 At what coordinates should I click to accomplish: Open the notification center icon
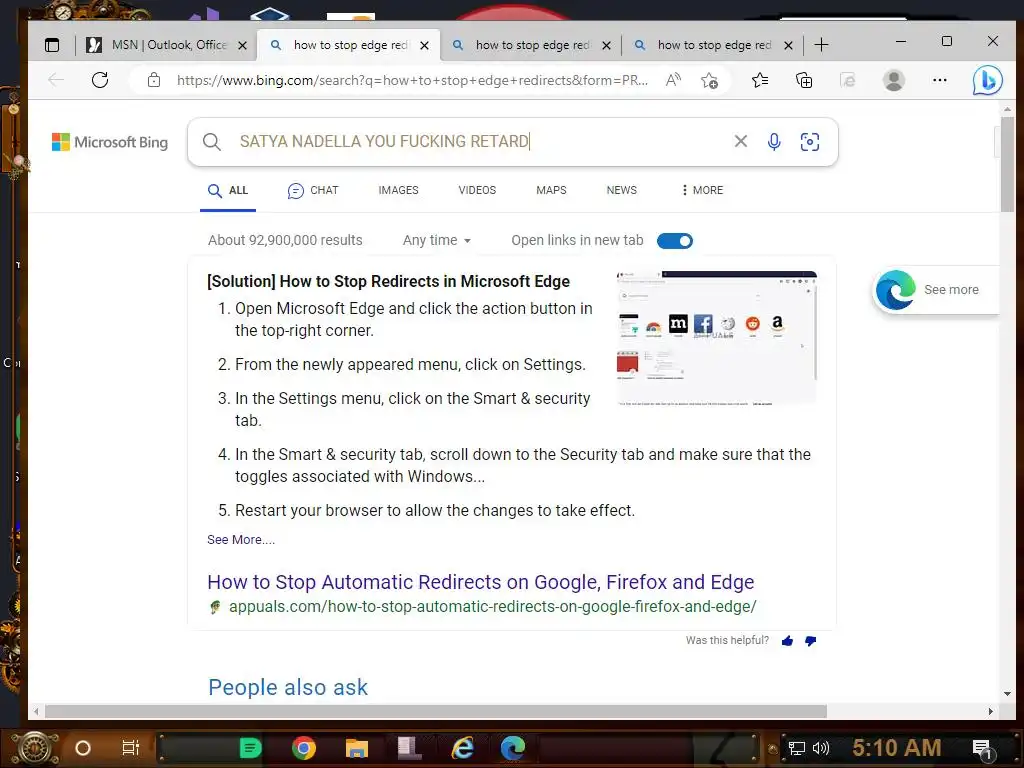[982, 749]
